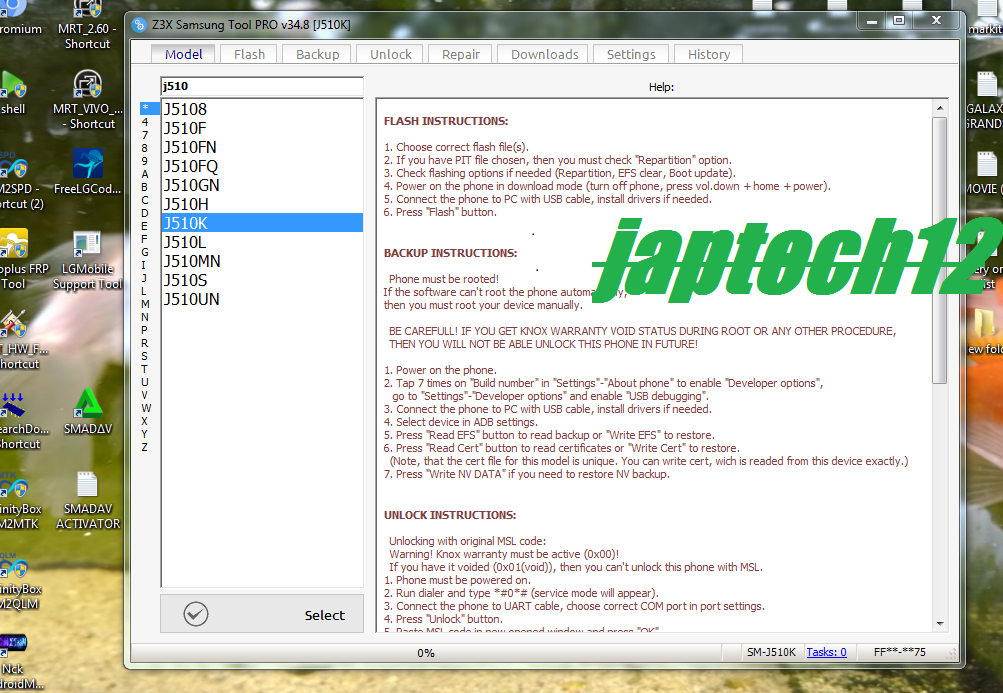Image resolution: width=1003 pixels, height=693 pixels.
Task: Open the Repair tab
Action: point(461,54)
